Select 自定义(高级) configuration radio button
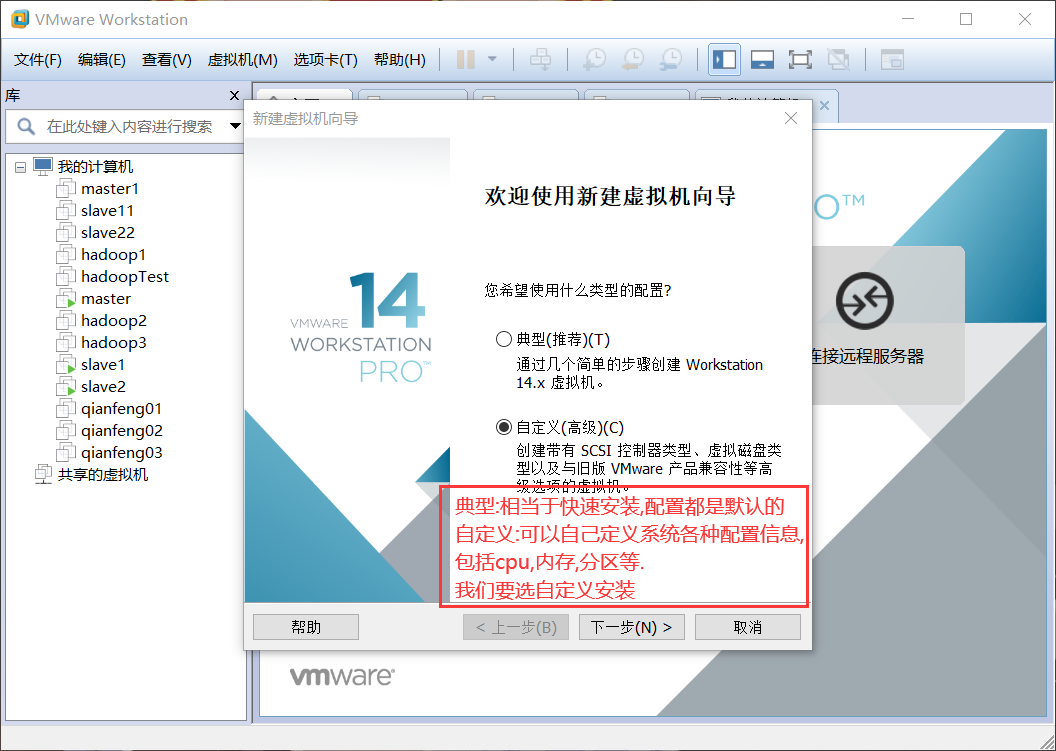 pos(504,427)
